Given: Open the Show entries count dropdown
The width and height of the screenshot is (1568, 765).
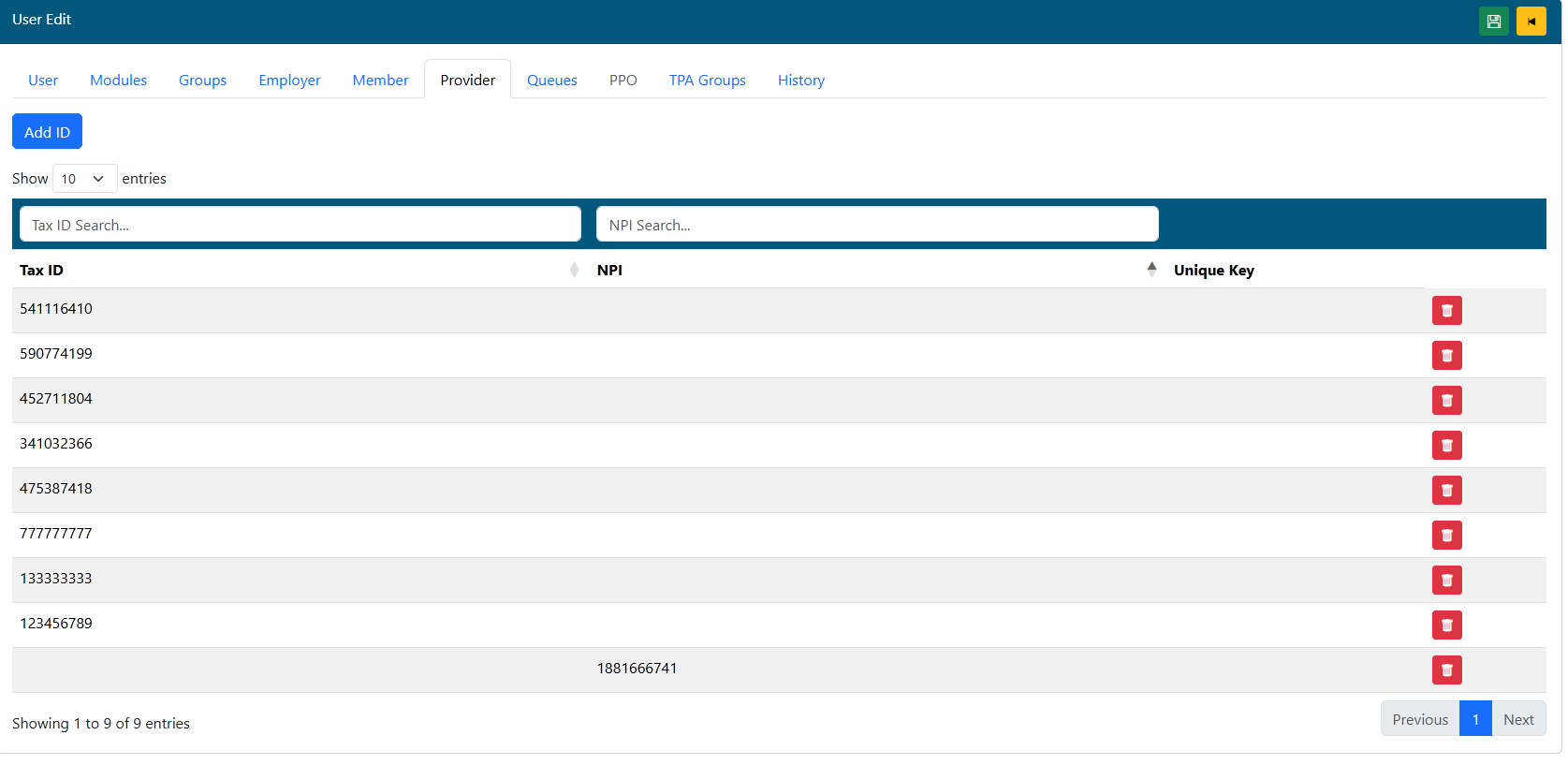Looking at the screenshot, I should 84,179.
